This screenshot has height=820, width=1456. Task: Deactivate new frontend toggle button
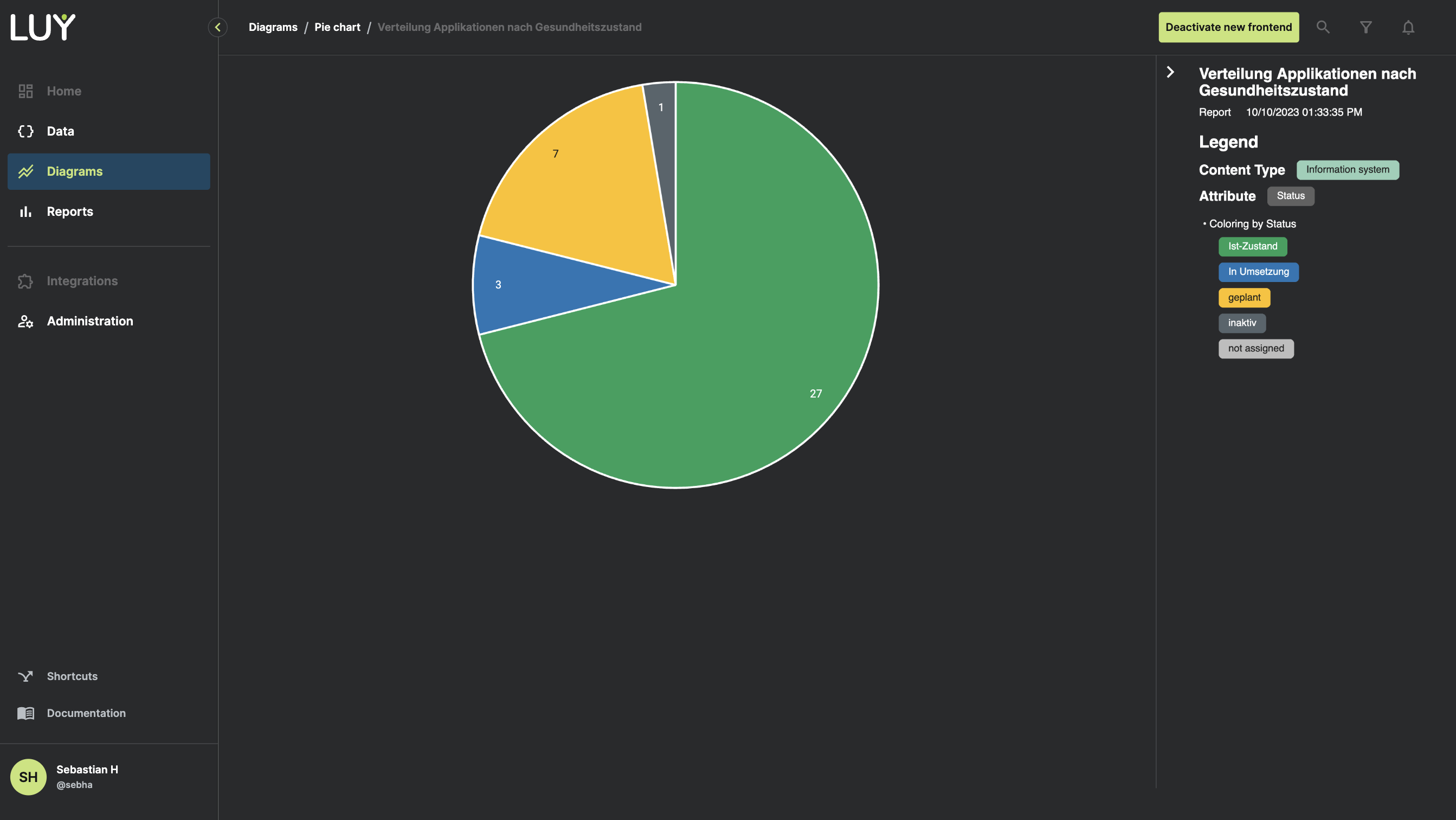[x=1228, y=27]
